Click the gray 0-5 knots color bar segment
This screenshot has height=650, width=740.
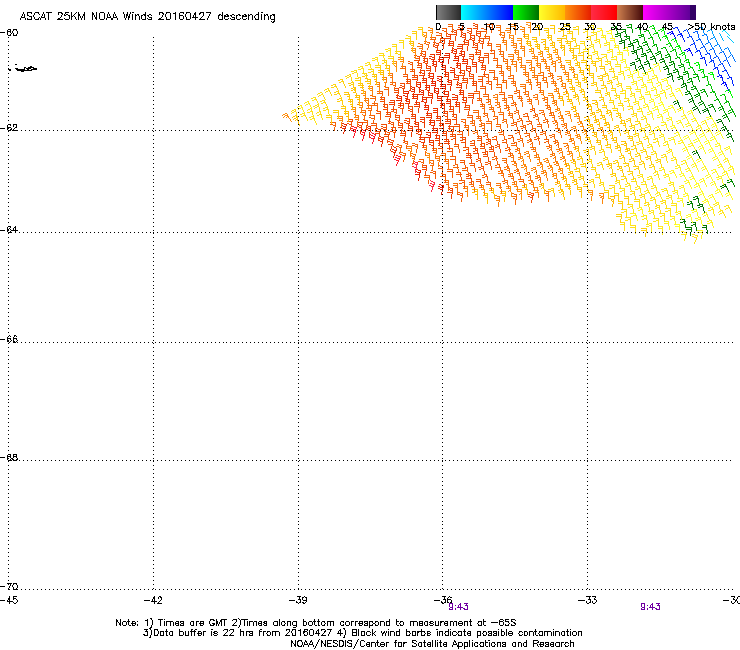coord(448,12)
